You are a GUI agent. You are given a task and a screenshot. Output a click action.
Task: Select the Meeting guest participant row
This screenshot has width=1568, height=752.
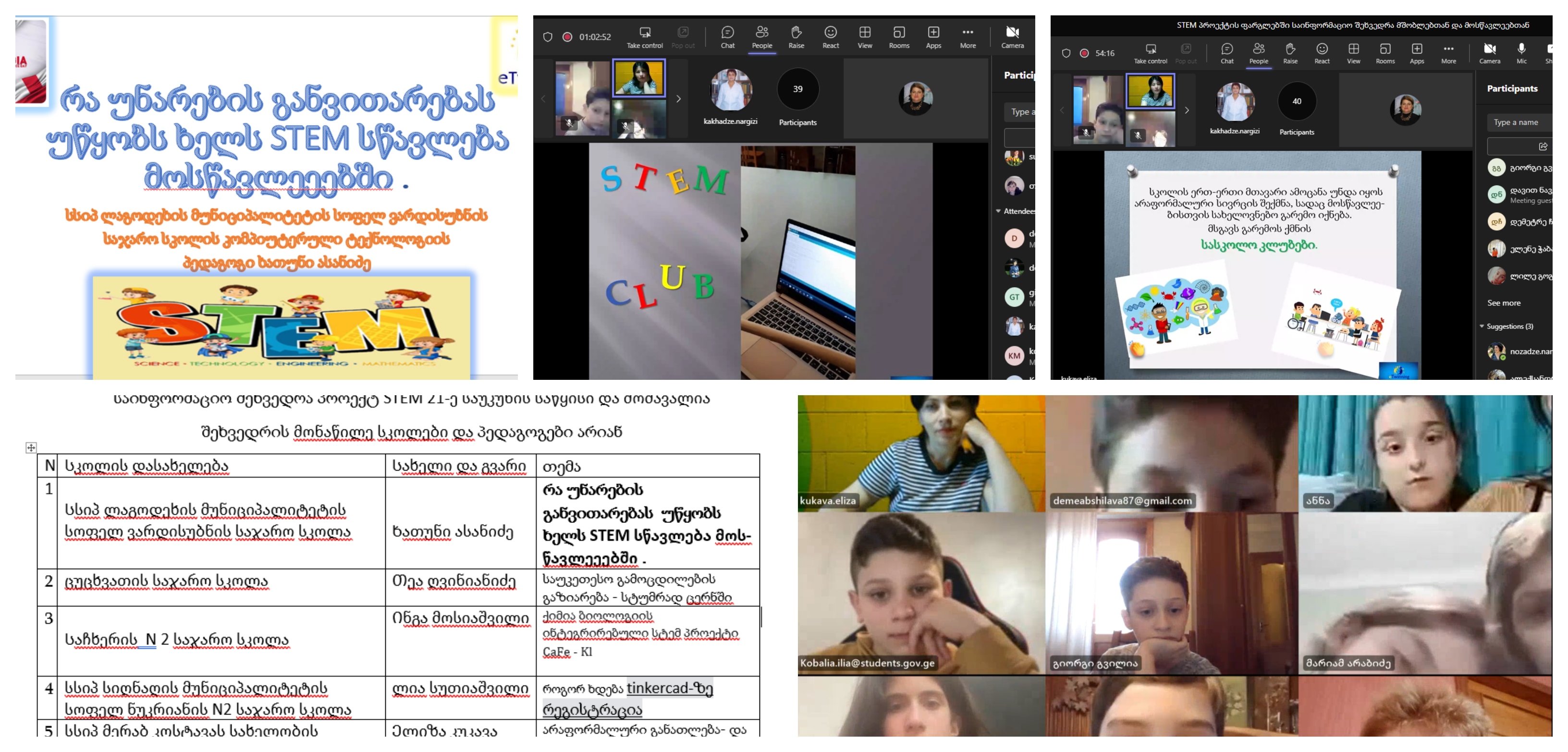click(x=1519, y=194)
